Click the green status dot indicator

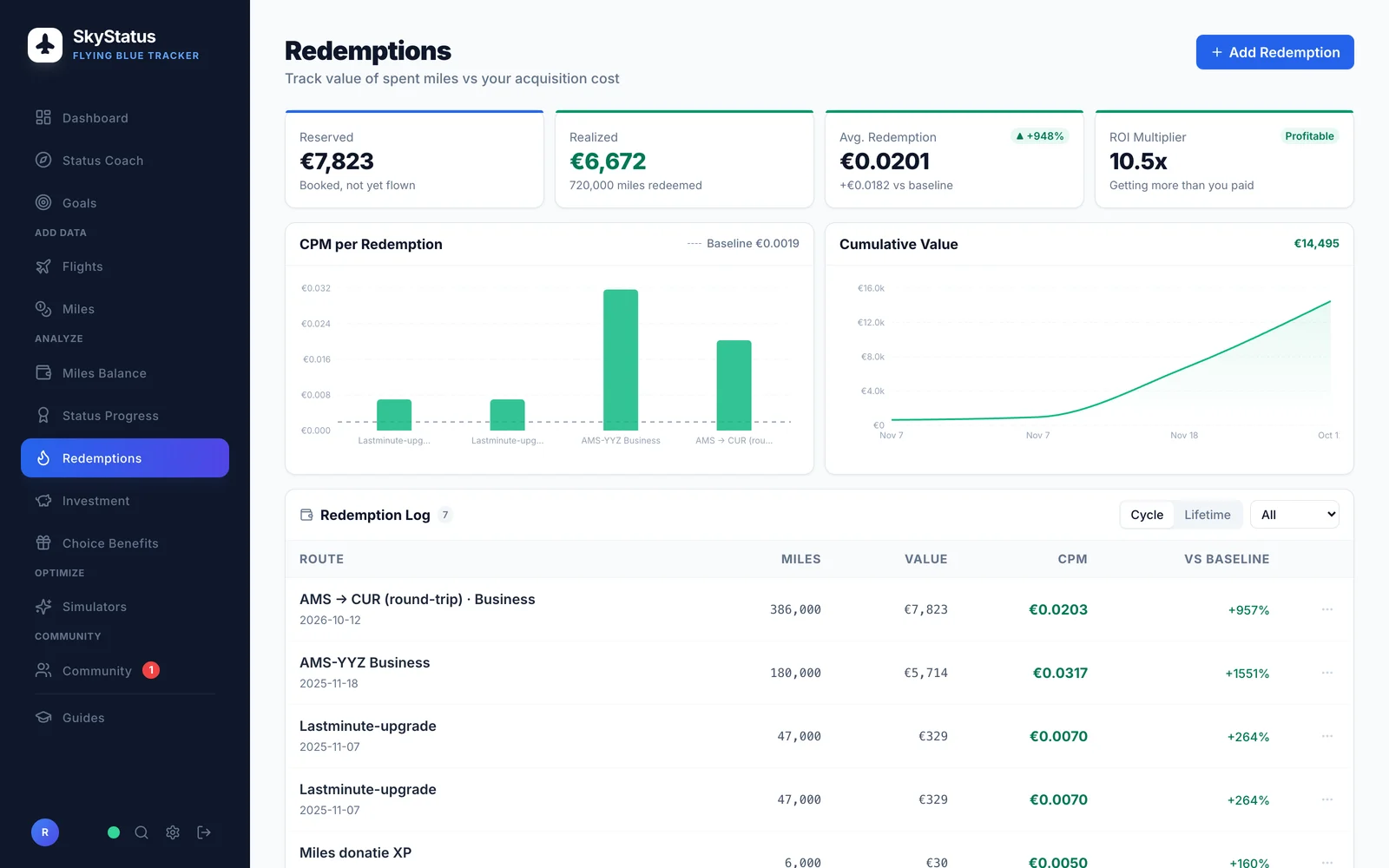click(114, 832)
